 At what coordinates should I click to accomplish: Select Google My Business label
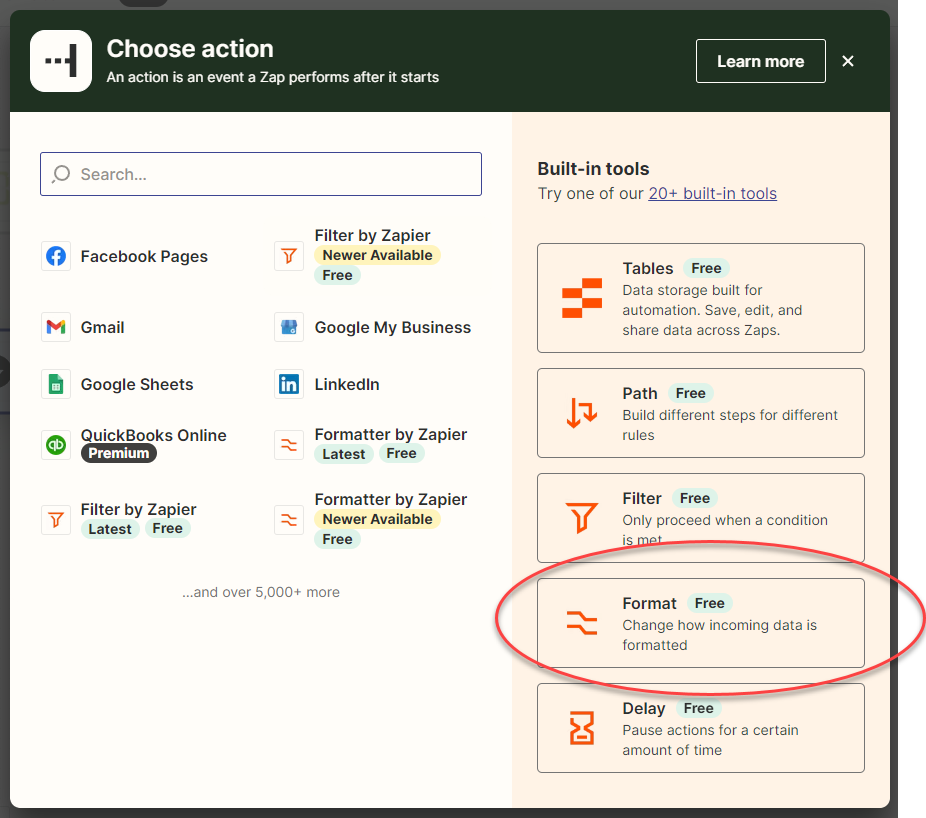coord(393,327)
